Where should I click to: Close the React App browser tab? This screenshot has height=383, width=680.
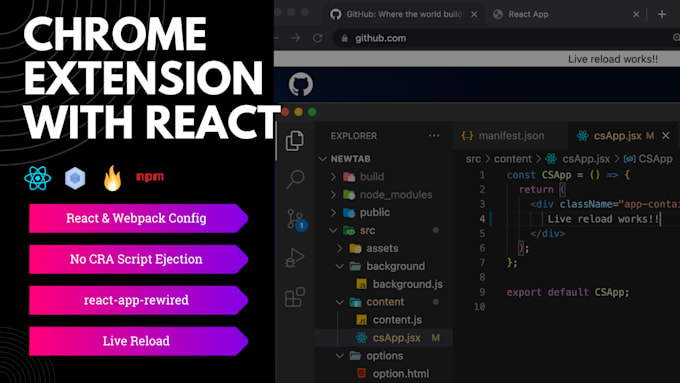click(x=636, y=14)
